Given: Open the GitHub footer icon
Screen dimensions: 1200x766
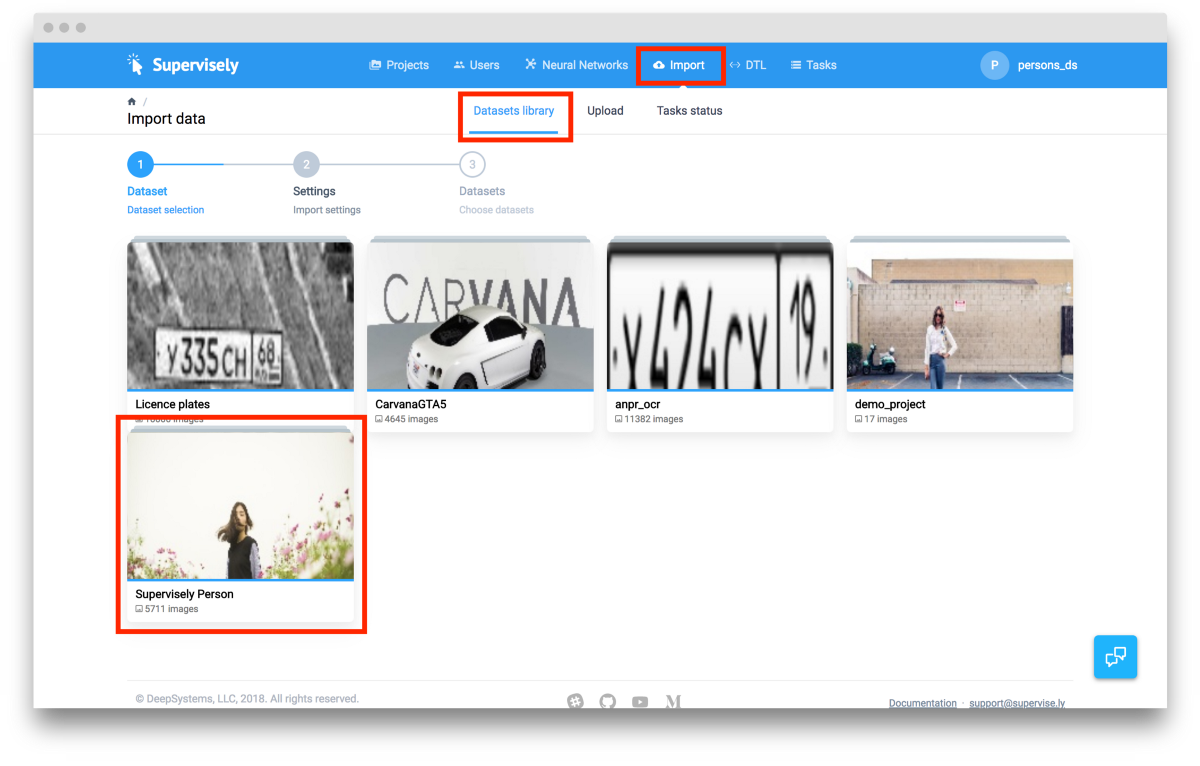Looking at the screenshot, I should pyautogui.click(x=608, y=702).
